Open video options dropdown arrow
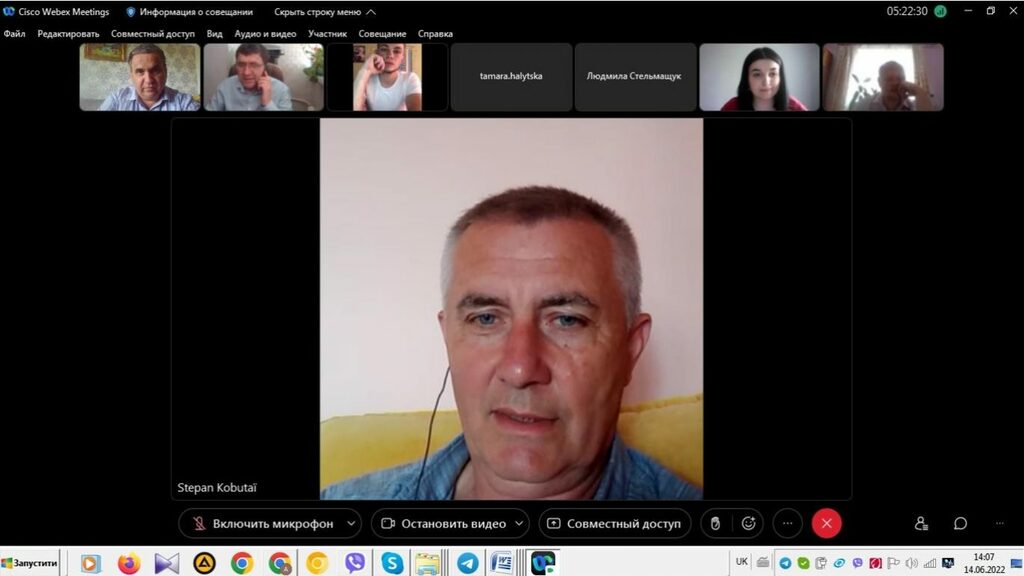The height and width of the screenshot is (576, 1024). click(520, 523)
